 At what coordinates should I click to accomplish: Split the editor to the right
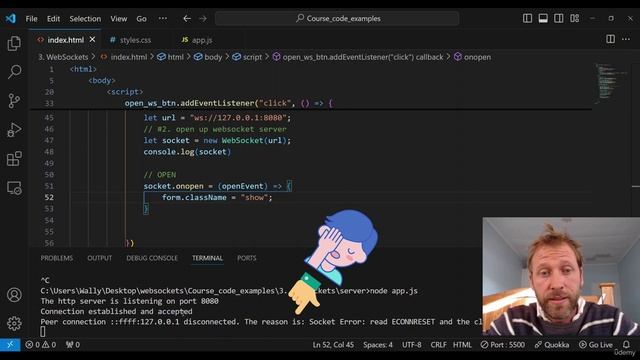(x=610, y=39)
